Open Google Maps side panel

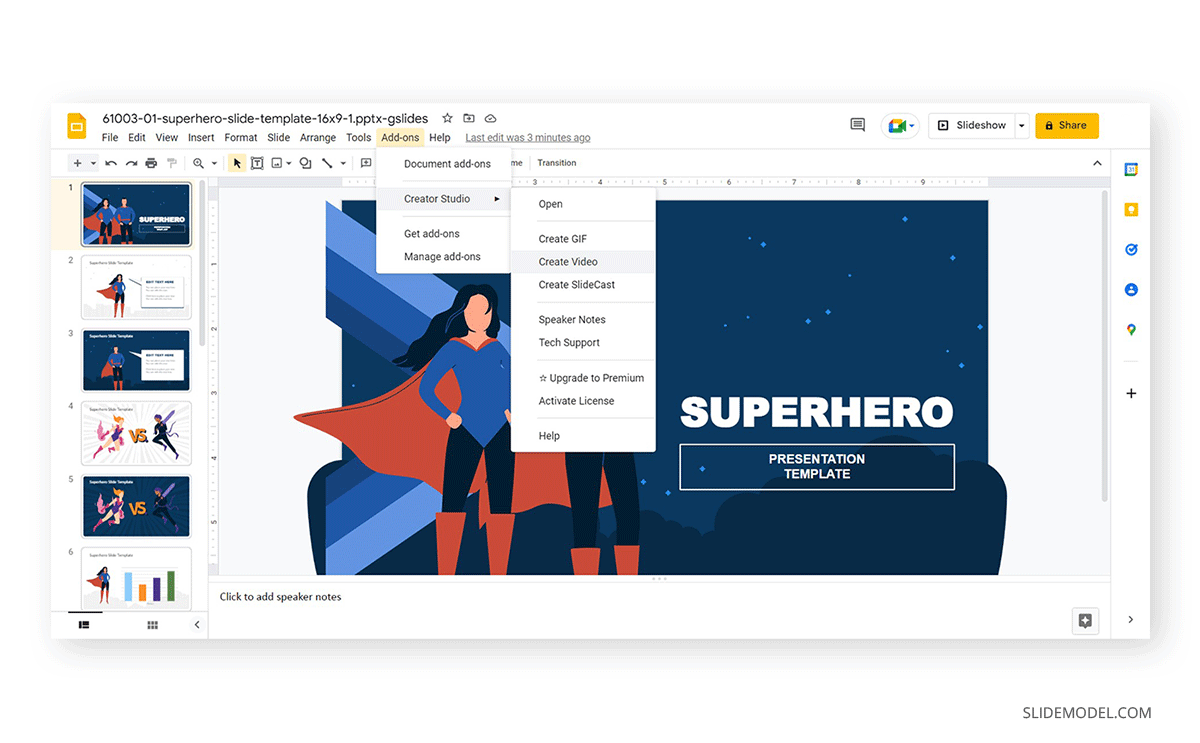pos(1131,330)
